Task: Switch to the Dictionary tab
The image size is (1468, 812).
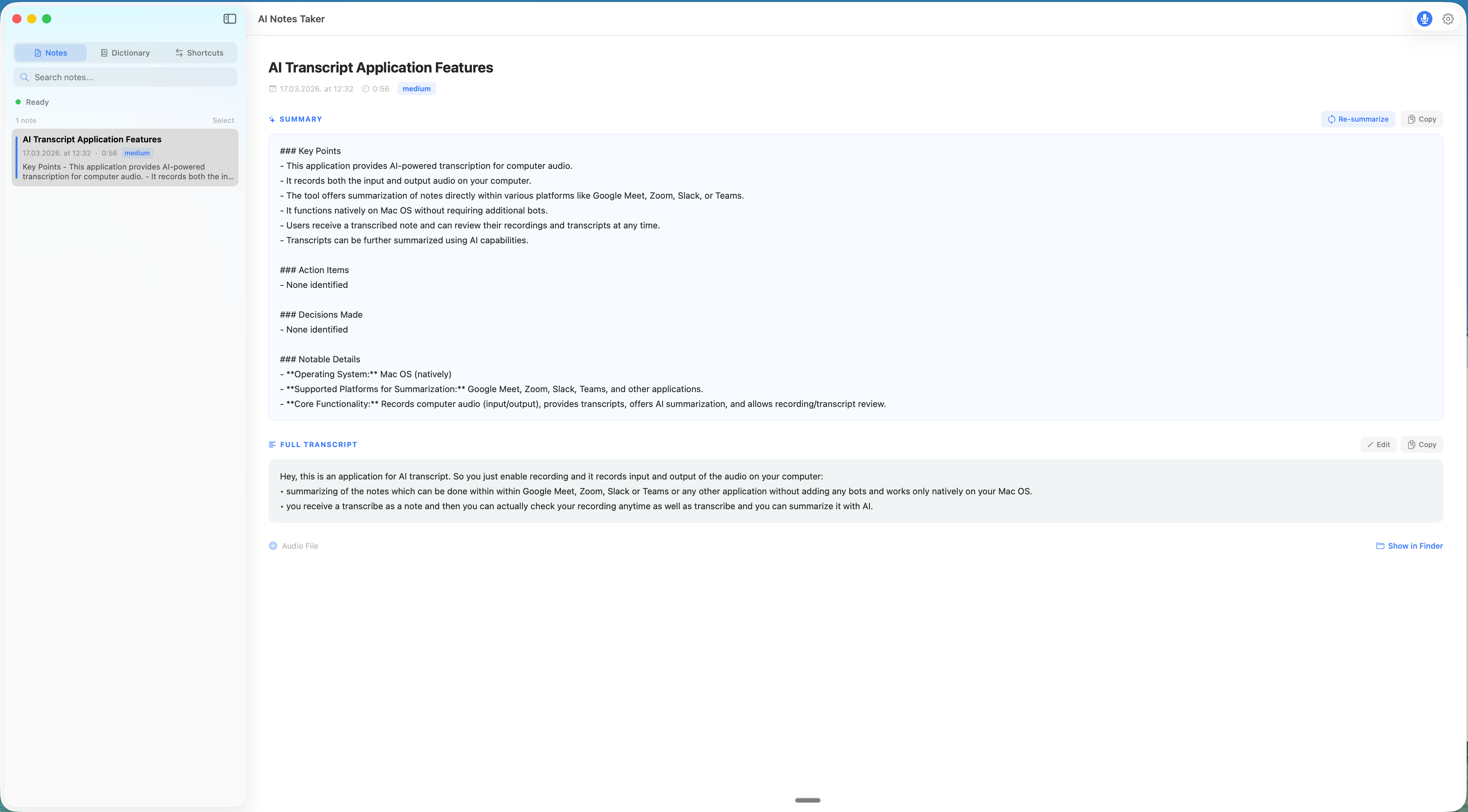Action: (125, 52)
